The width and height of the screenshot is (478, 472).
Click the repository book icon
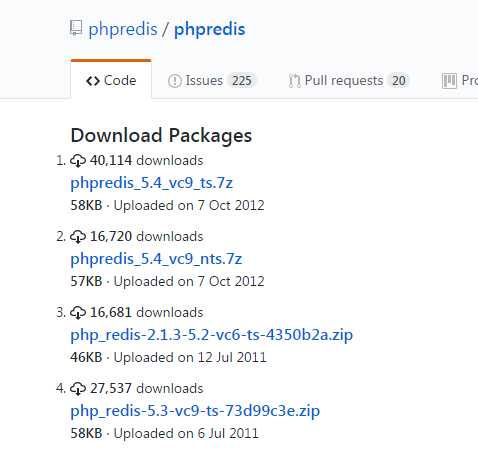point(76,28)
